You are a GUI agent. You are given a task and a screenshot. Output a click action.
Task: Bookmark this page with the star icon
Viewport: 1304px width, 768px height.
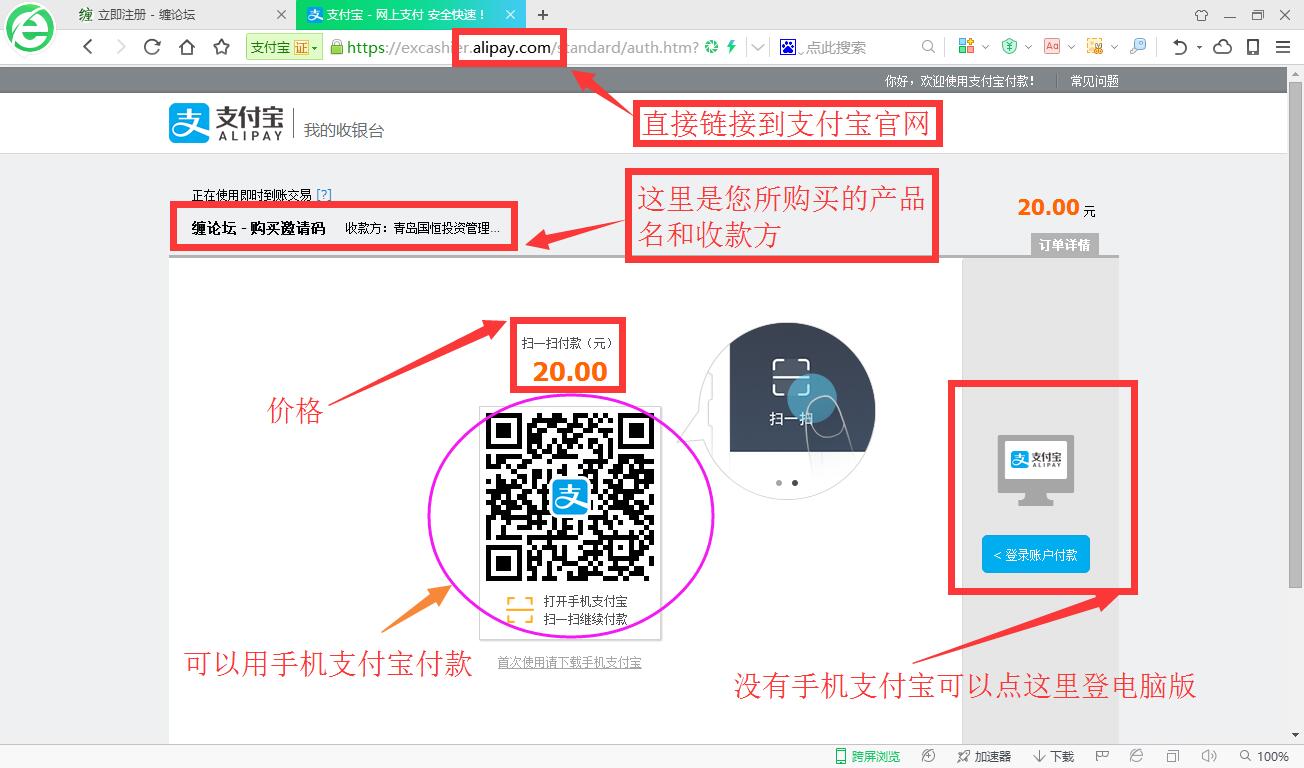coord(221,47)
